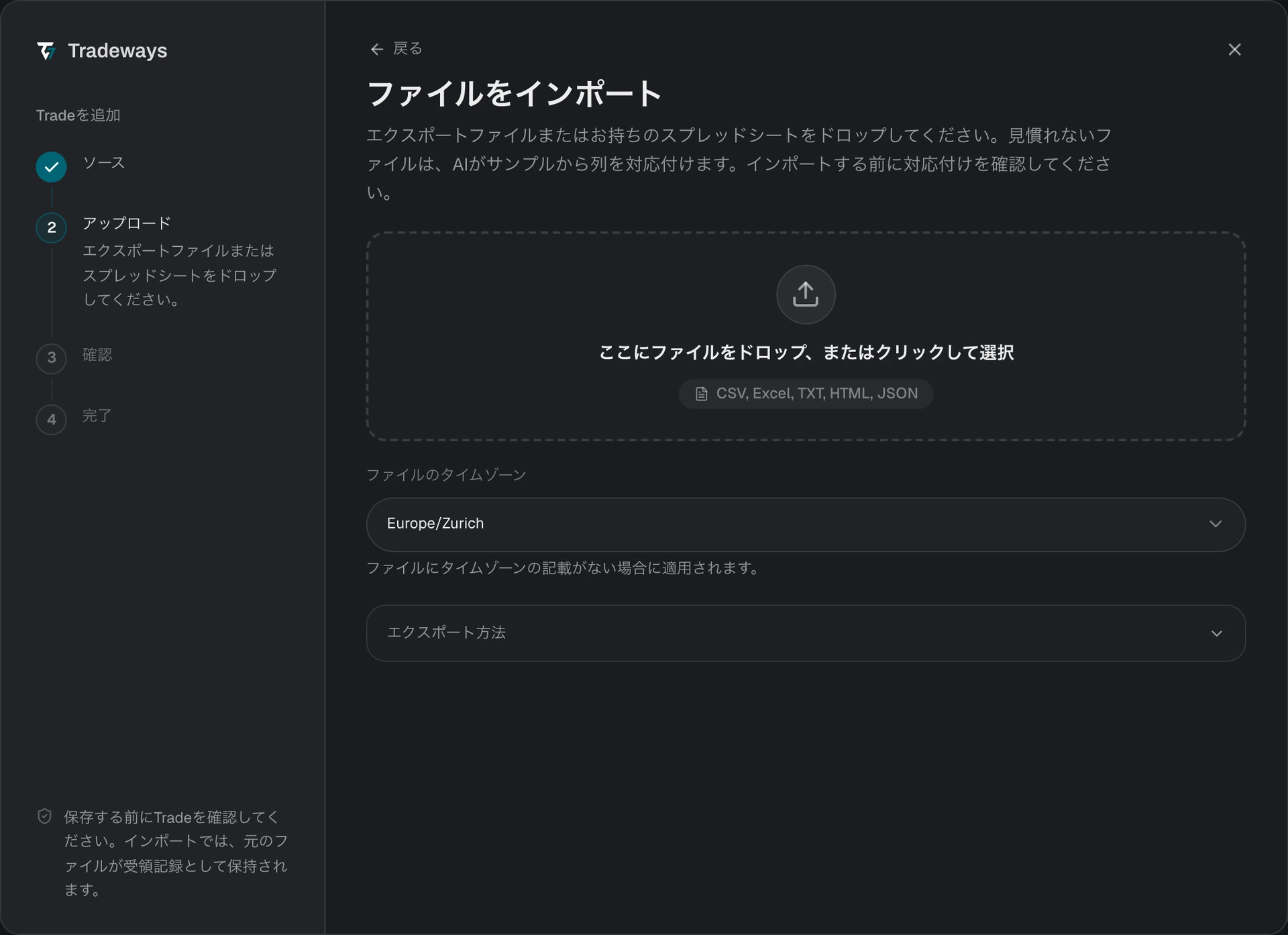
Task: Click the ファイルをインポート title
Action: (x=515, y=93)
